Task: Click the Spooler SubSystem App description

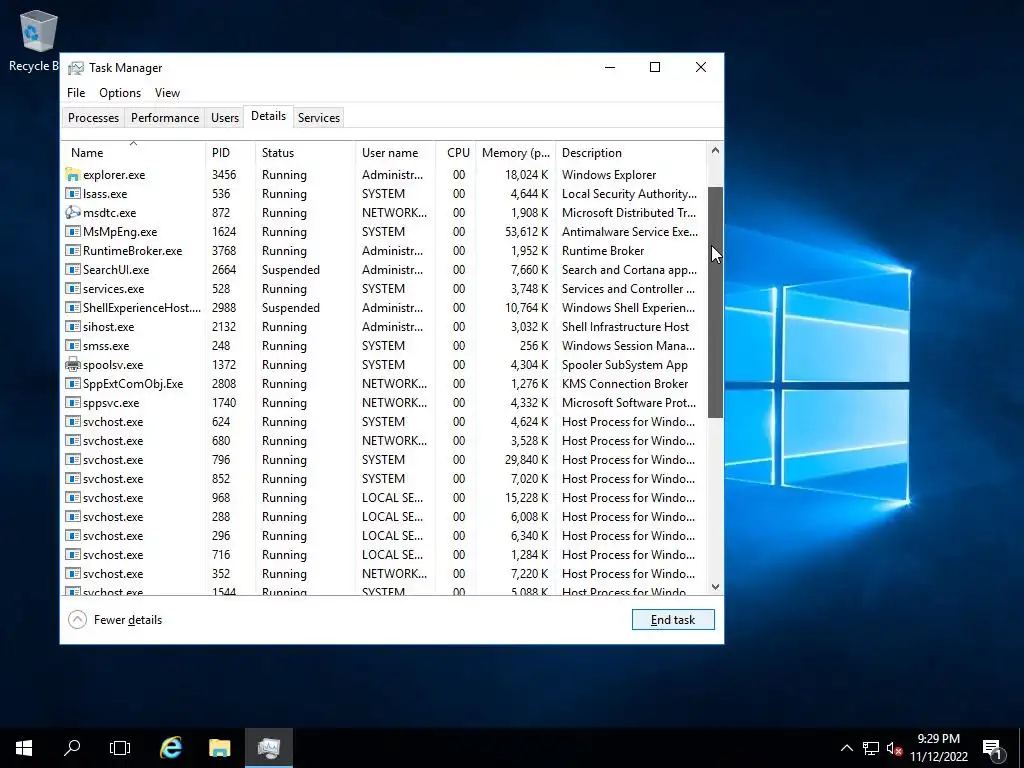Action: coord(624,365)
